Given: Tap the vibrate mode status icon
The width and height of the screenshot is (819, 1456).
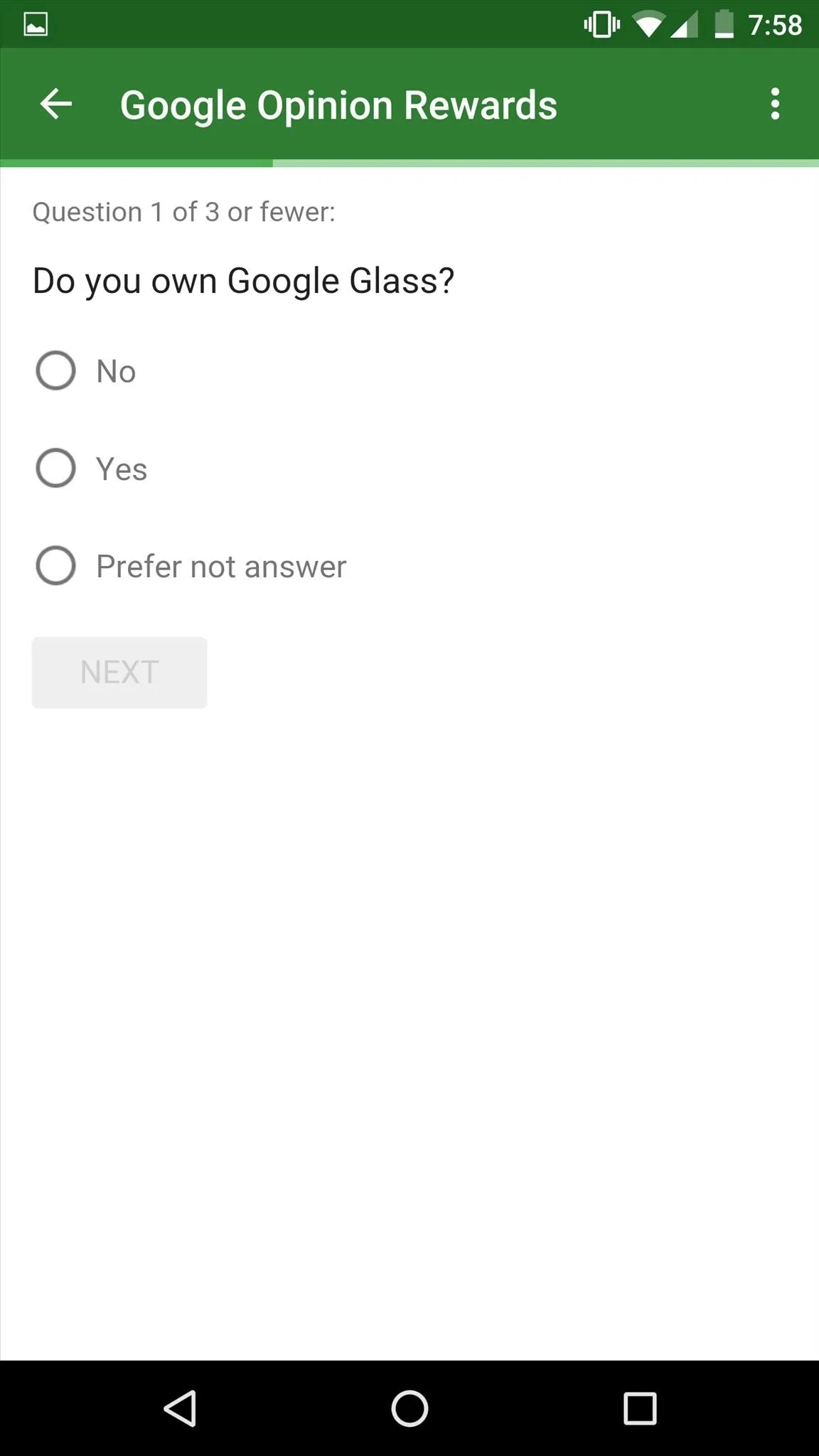Looking at the screenshot, I should pyautogui.click(x=601, y=25).
